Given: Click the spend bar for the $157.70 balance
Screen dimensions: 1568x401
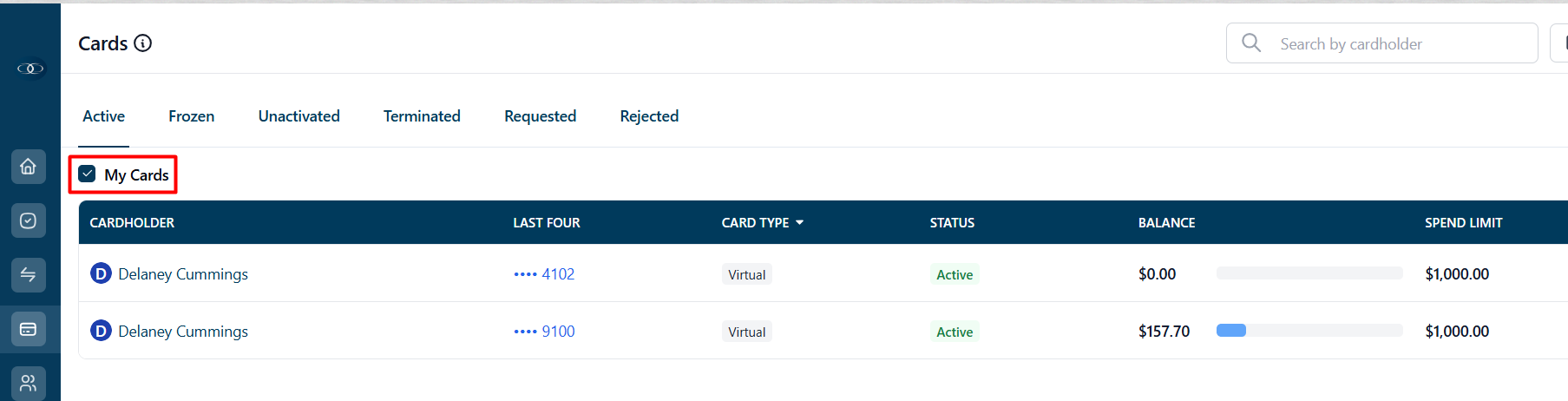Looking at the screenshot, I should [x=1309, y=331].
